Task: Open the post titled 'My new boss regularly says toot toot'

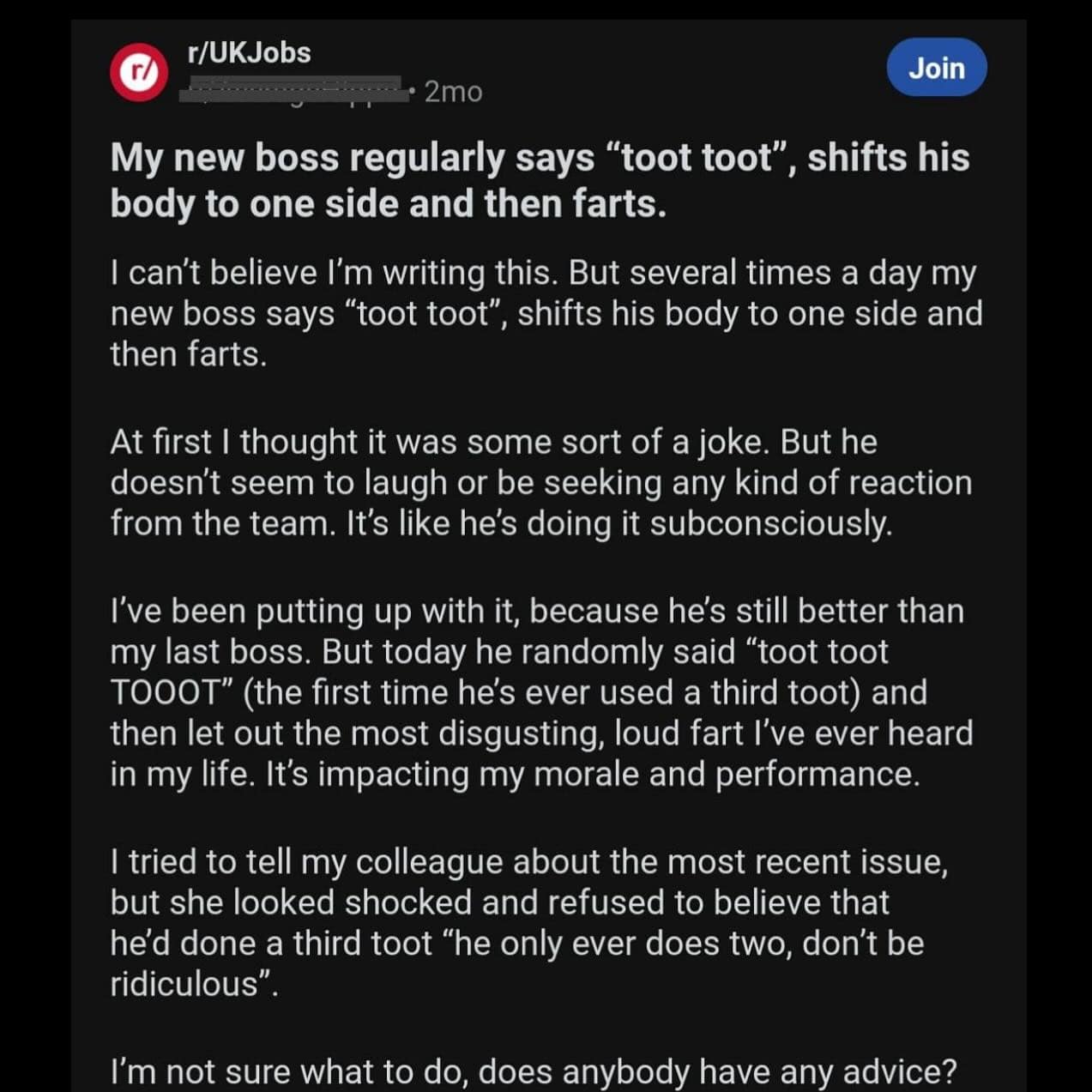Action: click(x=539, y=178)
